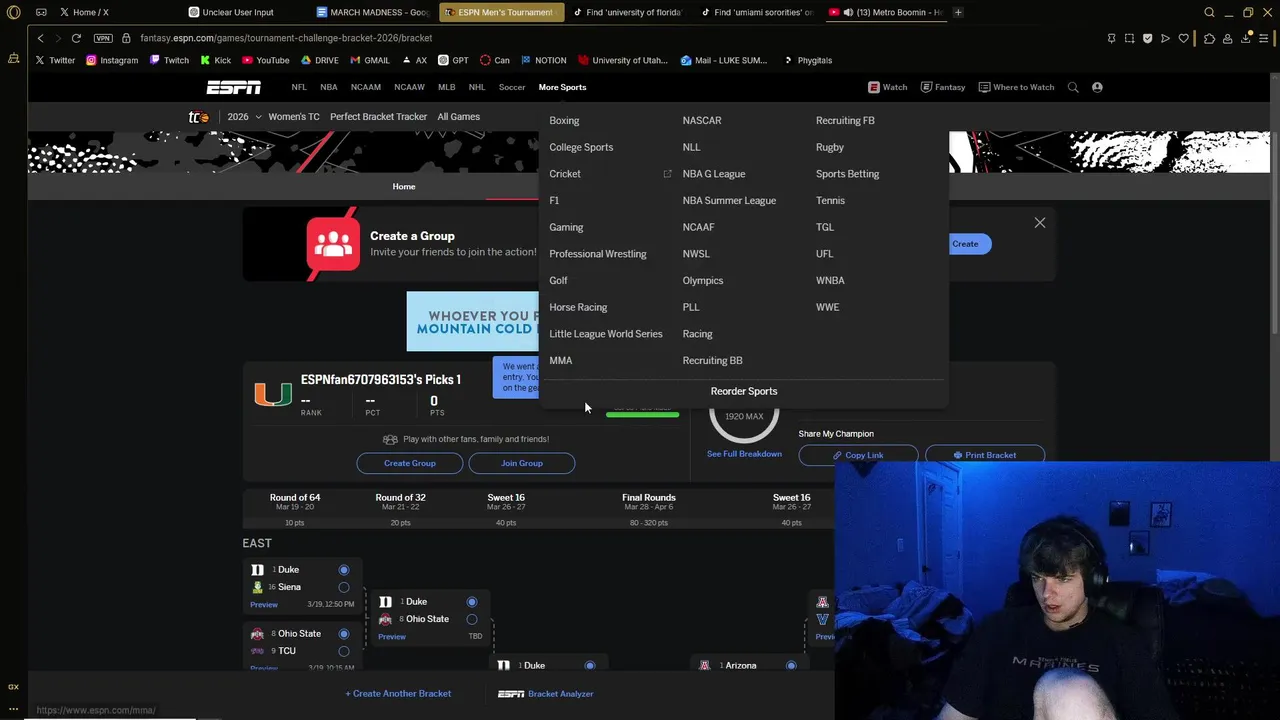Click the browser back arrow
Viewport: 1280px width, 720px height.
(40, 38)
